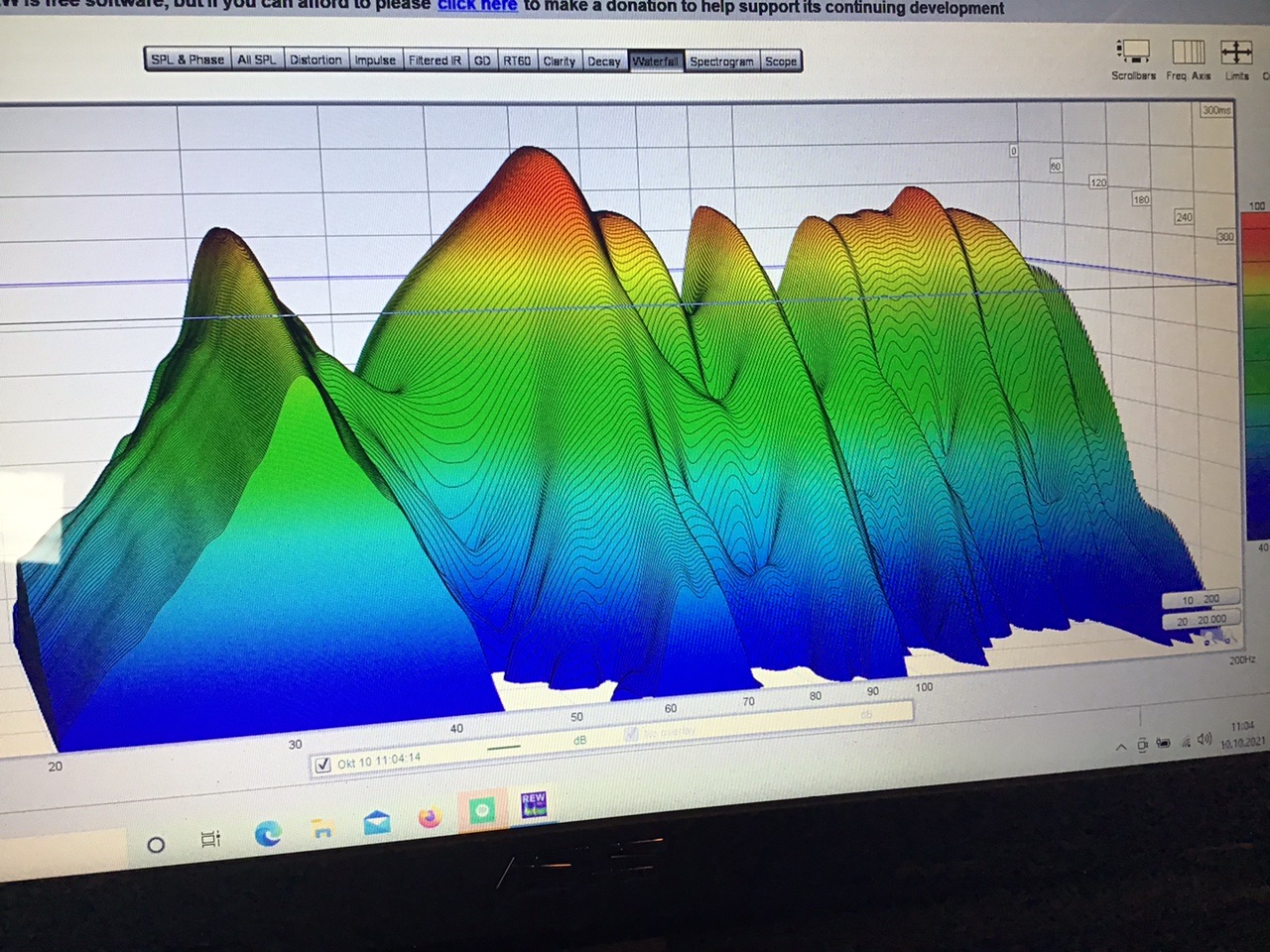Click the Freq. Axis icon
The height and width of the screenshot is (952, 1270).
(x=1188, y=53)
